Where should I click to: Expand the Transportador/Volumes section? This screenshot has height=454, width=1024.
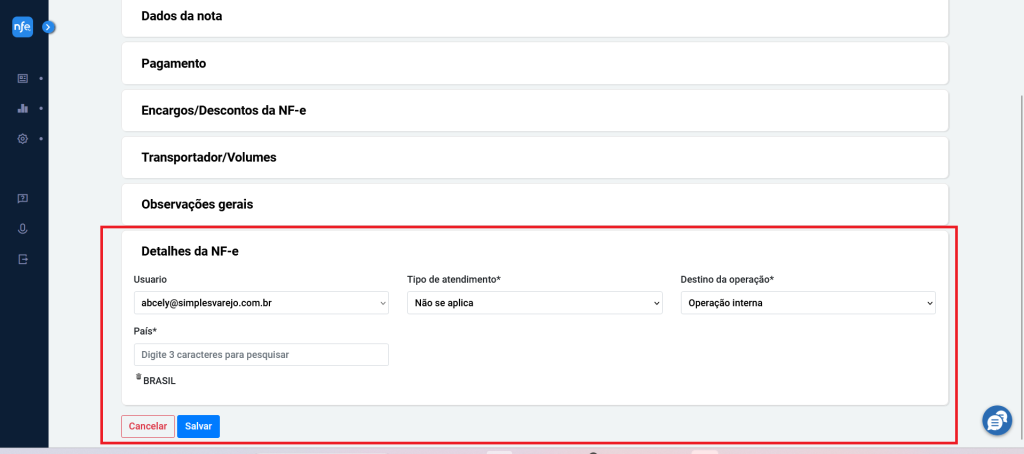pos(535,157)
